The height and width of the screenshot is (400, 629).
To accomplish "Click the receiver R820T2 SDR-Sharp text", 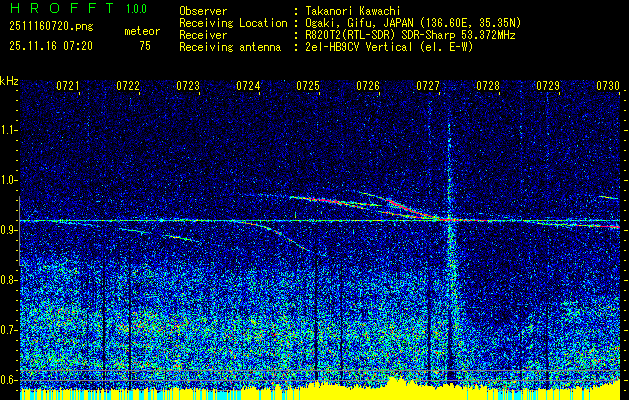I will (x=410, y=35).
